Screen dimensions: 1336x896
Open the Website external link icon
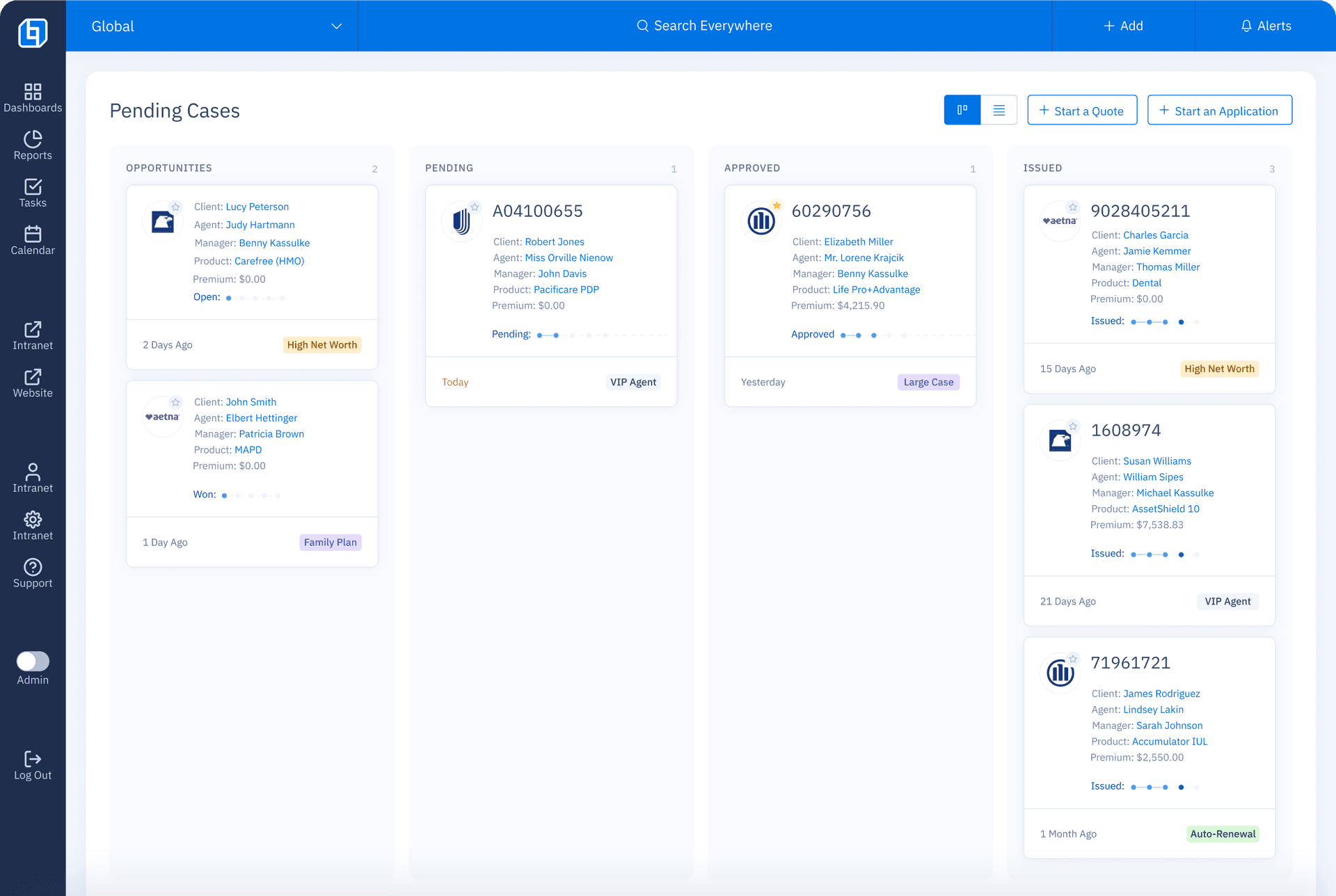pos(33,377)
